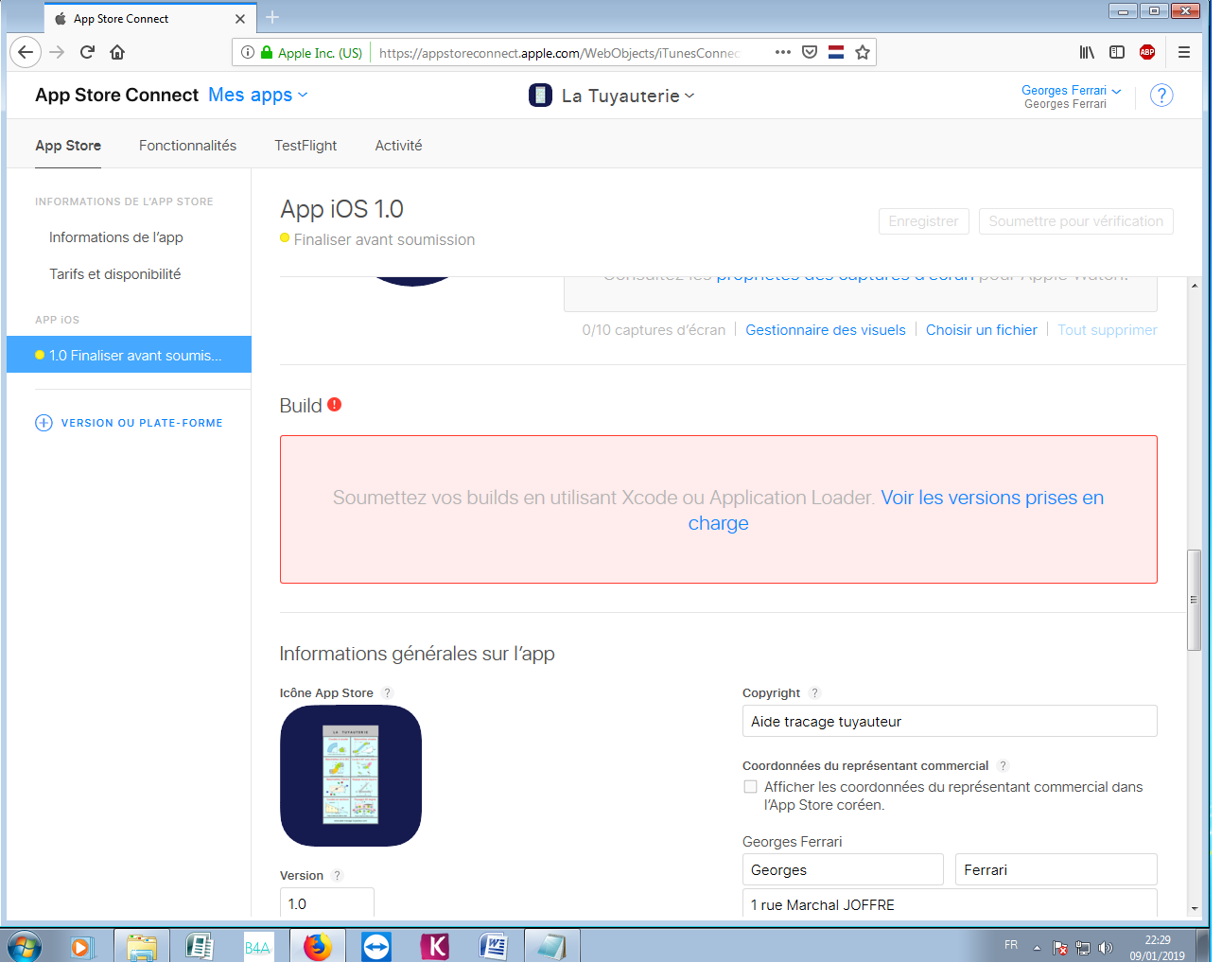The image size is (1222, 980).
Task: Open the Adblock Plus extension
Action: click(1147, 52)
